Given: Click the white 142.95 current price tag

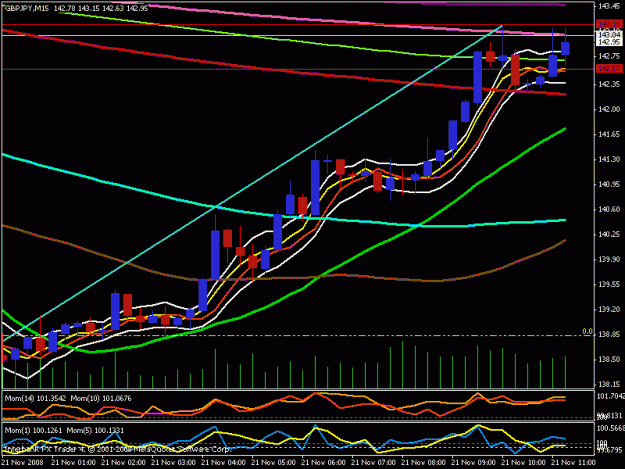Looking at the screenshot, I should point(609,42).
